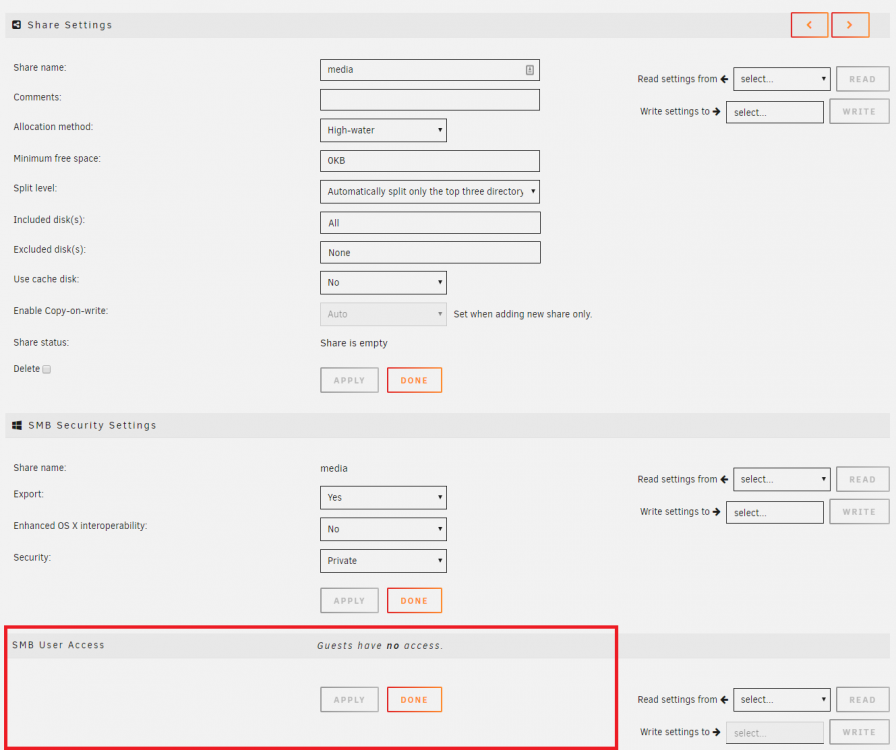Click DONE under Share Settings
896x750 pixels.
click(414, 380)
